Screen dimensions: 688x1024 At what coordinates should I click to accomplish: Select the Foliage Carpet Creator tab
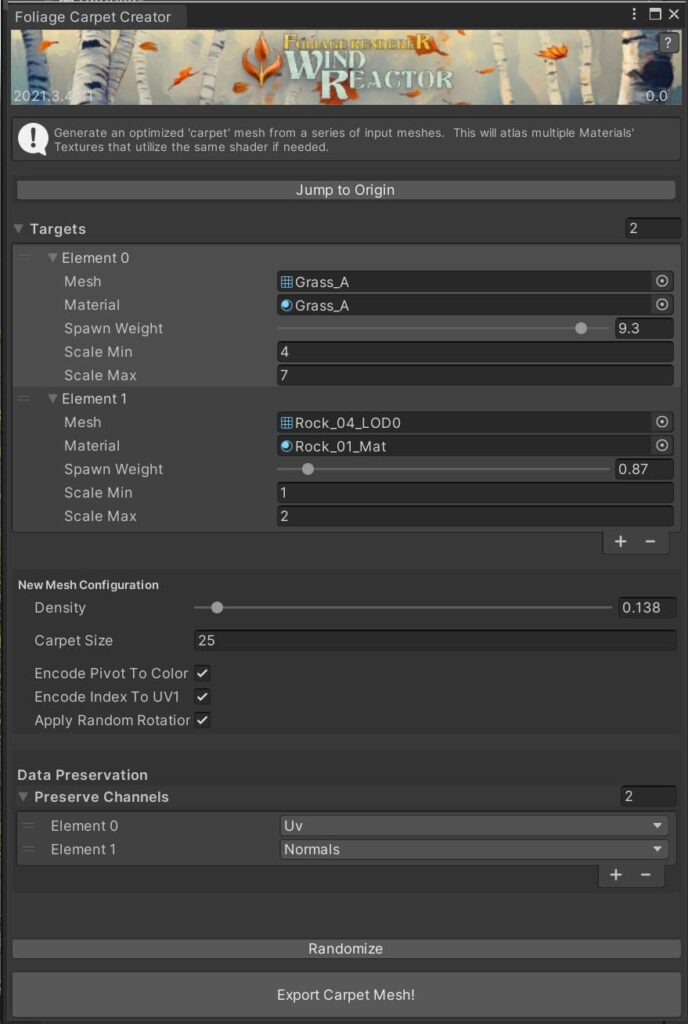92,17
